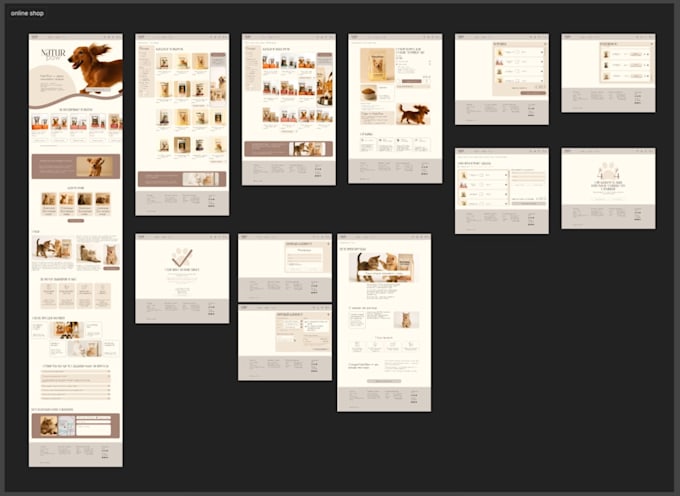Close the account popup below the login frame
This screenshot has width=680, height=496.
click(x=328, y=314)
